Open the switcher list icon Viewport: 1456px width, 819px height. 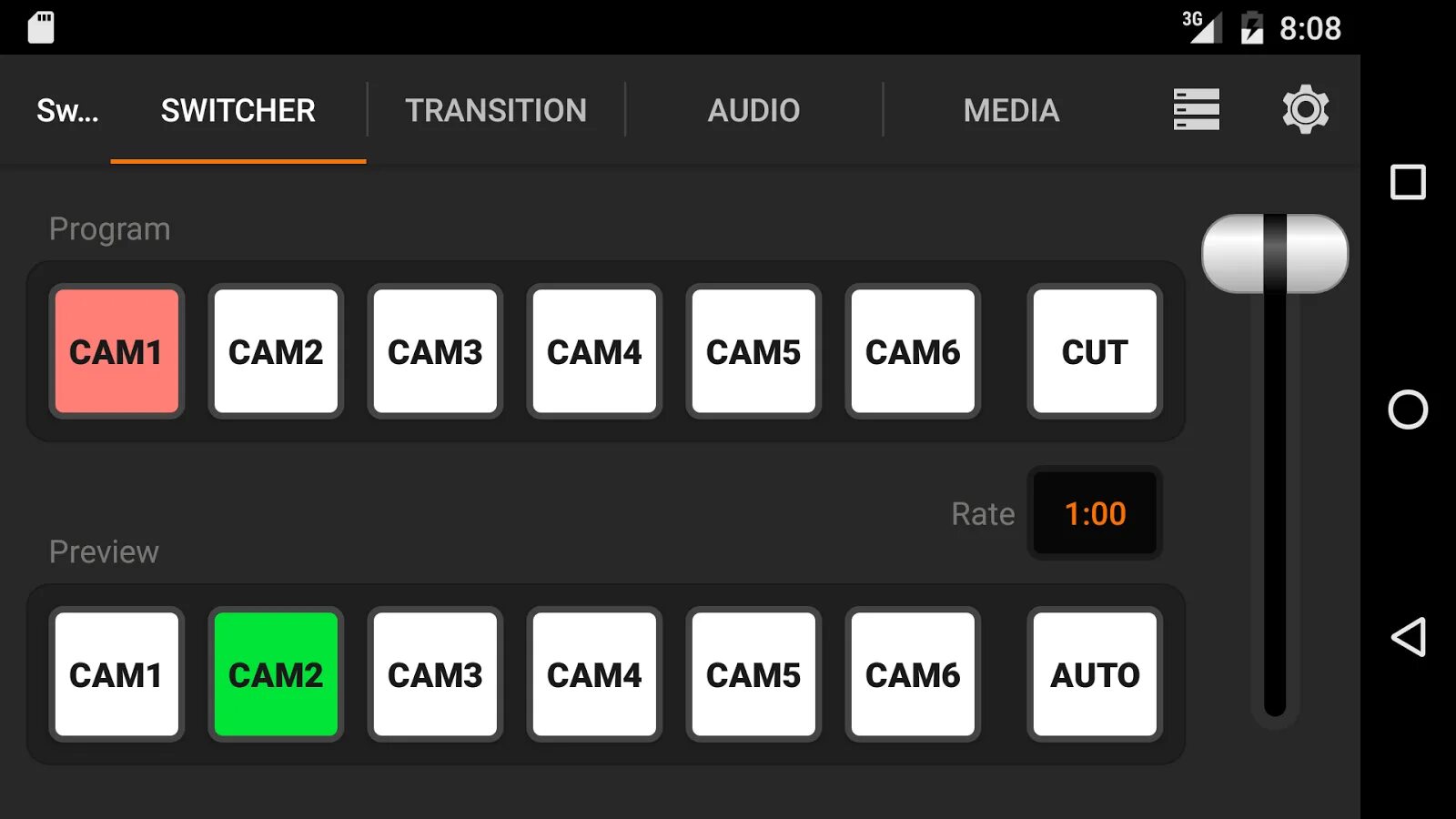click(x=1196, y=109)
